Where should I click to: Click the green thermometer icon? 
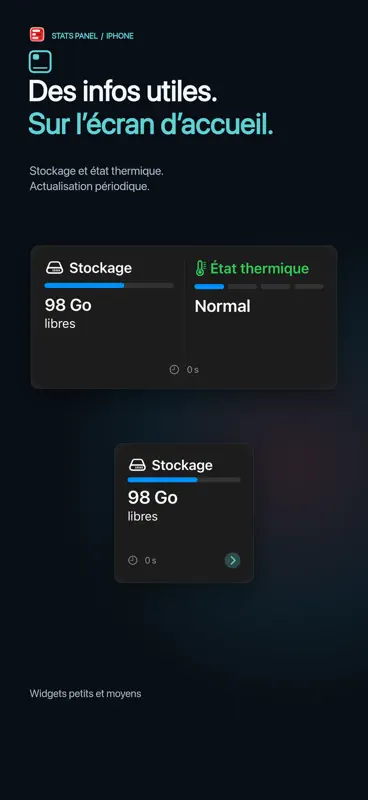click(x=201, y=268)
